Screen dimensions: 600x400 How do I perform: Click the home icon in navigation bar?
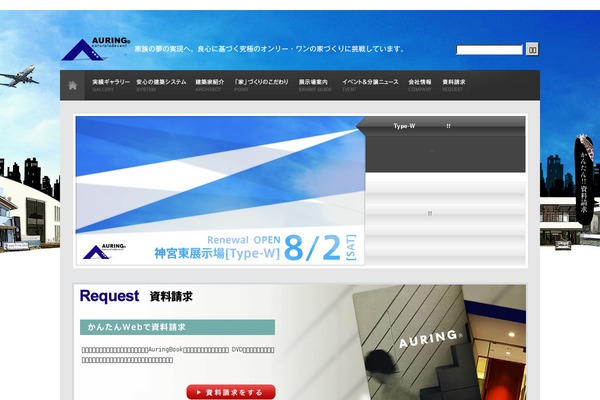[72, 85]
